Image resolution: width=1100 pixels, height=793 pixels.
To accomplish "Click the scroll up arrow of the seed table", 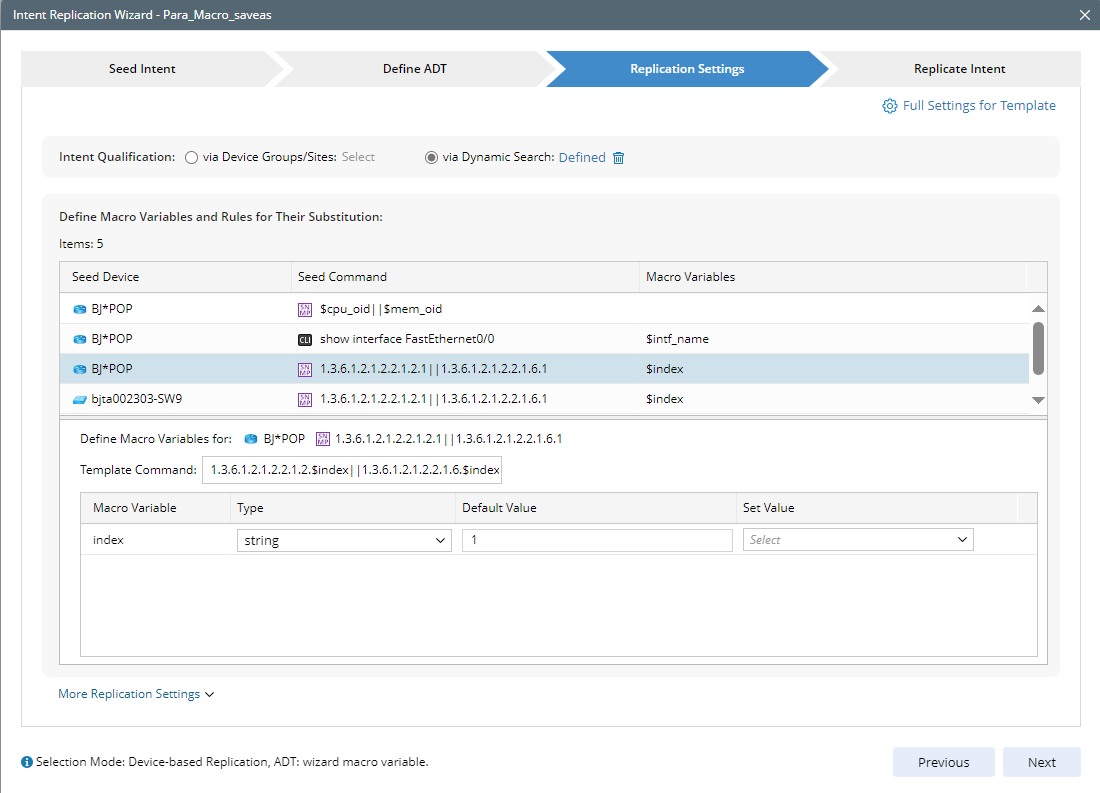I will coord(1038,309).
